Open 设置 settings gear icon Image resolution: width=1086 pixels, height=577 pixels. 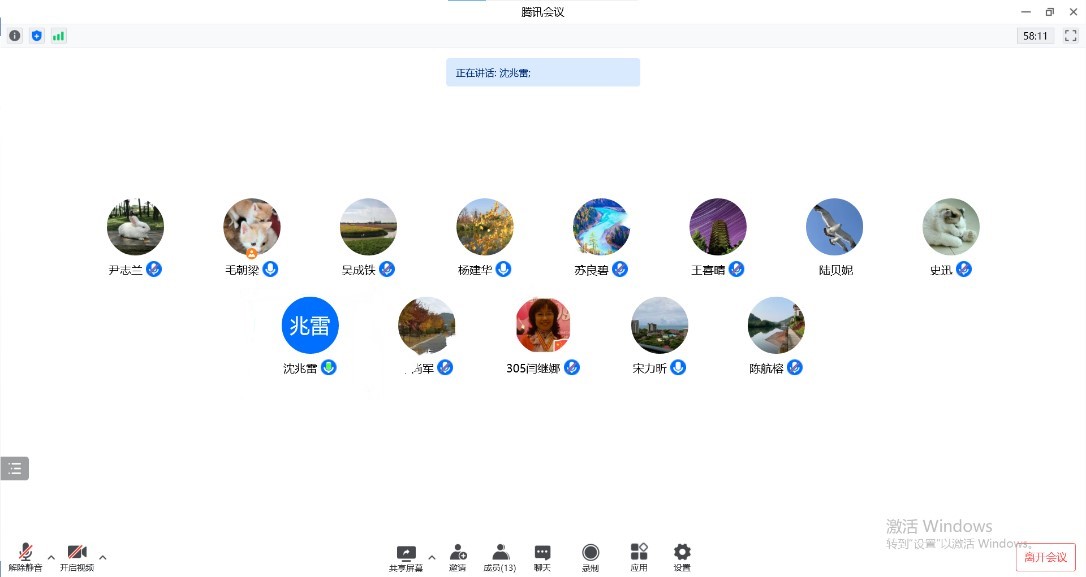point(682,556)
